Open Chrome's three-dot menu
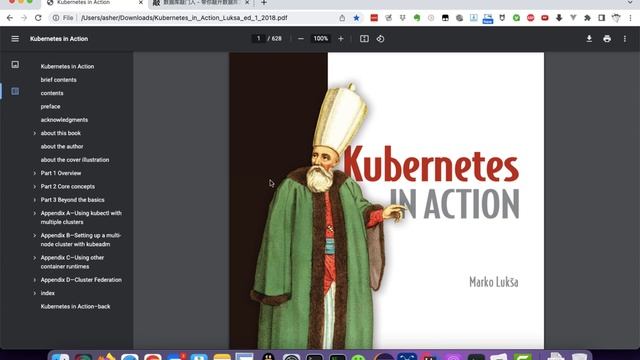This screenshot has width=640, height=360. [x=631, y=18]
